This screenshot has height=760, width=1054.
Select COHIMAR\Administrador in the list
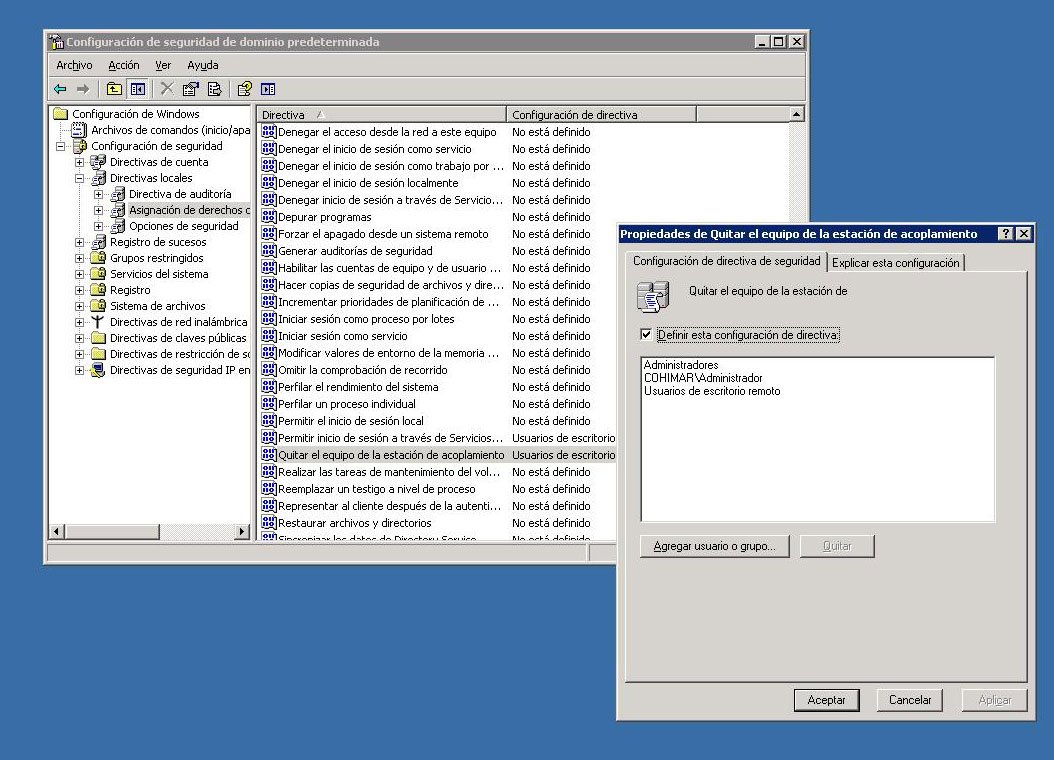pos(703,378)
